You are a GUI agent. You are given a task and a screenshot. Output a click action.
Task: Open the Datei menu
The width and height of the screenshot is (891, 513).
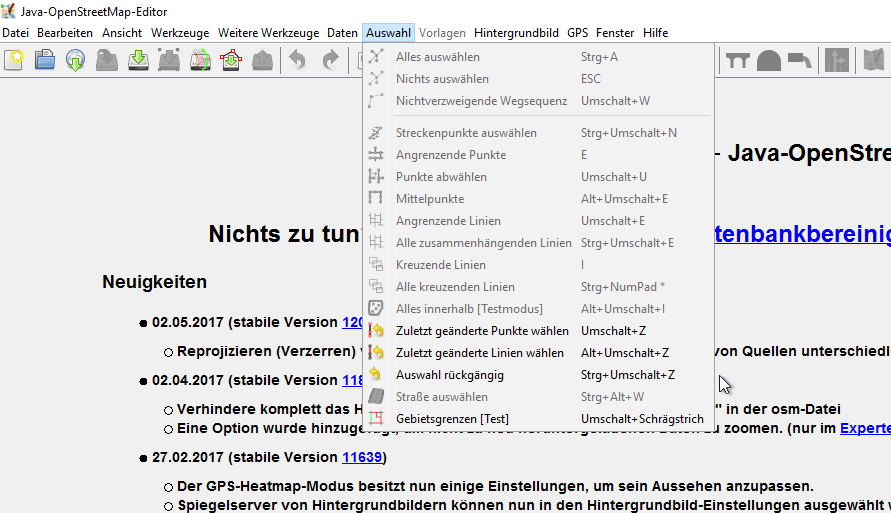click(x=15, y=33)
